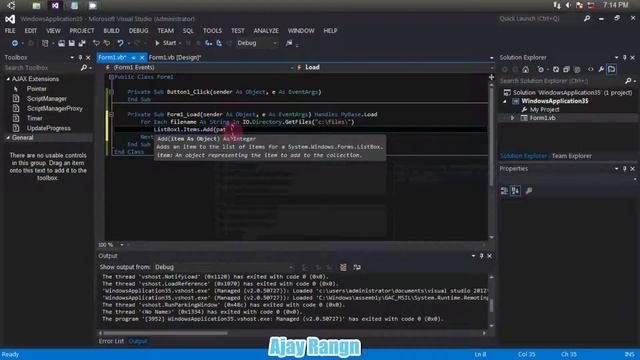Click the Alphabetical sort icon in Properties

pyautogui.click(x=516, y=191)
